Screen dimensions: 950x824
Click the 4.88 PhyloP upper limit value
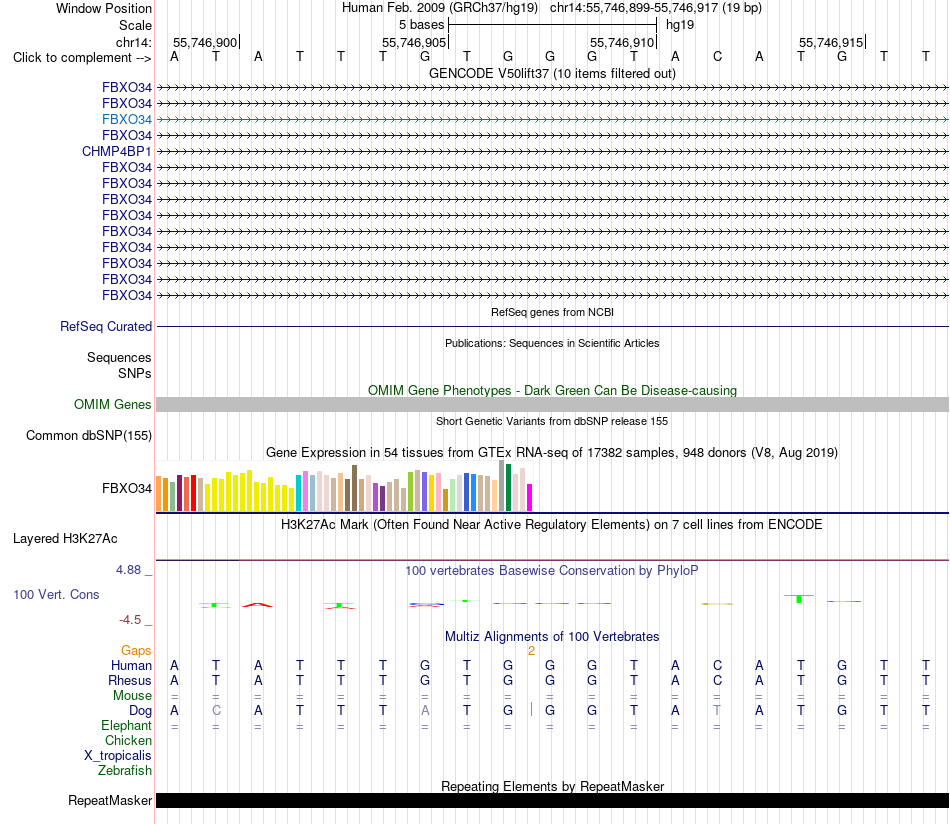tap(128, 570)
